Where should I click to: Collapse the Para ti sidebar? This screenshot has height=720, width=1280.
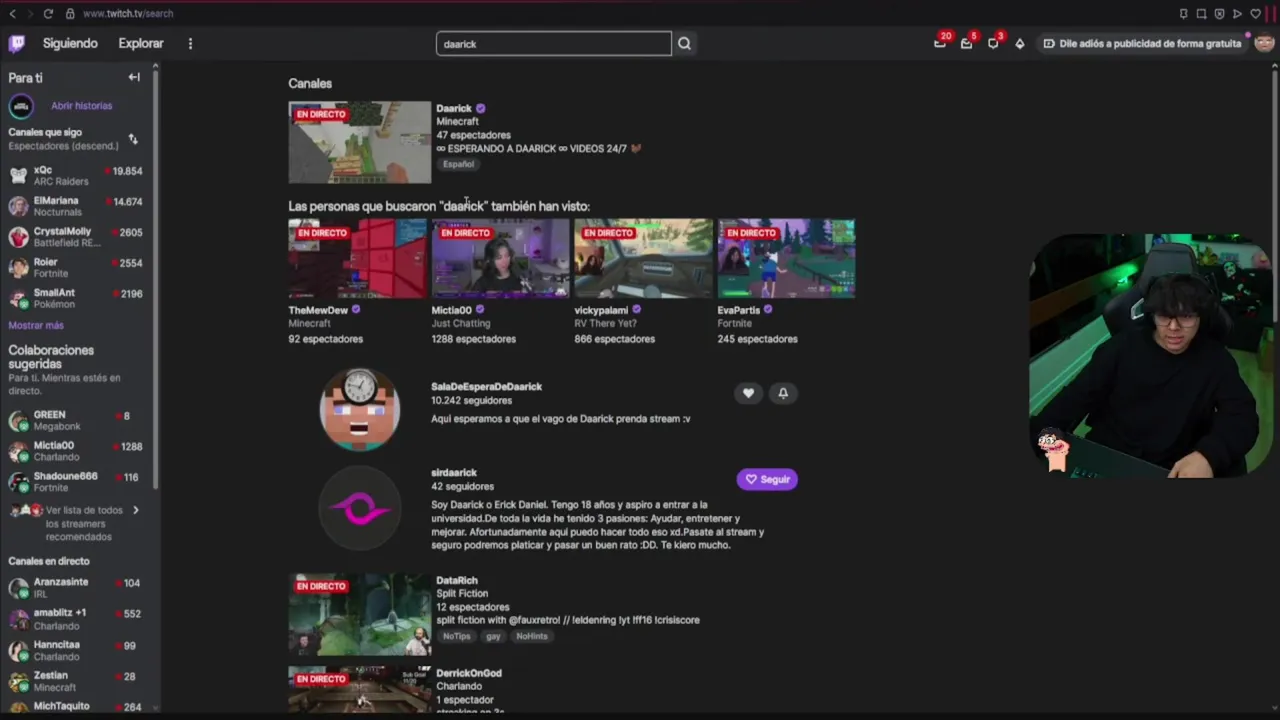(x=134, y=77)
